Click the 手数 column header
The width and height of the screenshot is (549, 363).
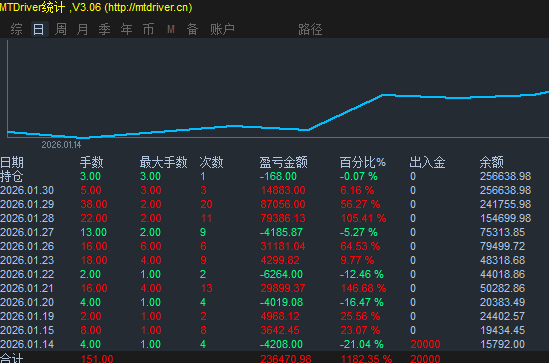point(91,162)
